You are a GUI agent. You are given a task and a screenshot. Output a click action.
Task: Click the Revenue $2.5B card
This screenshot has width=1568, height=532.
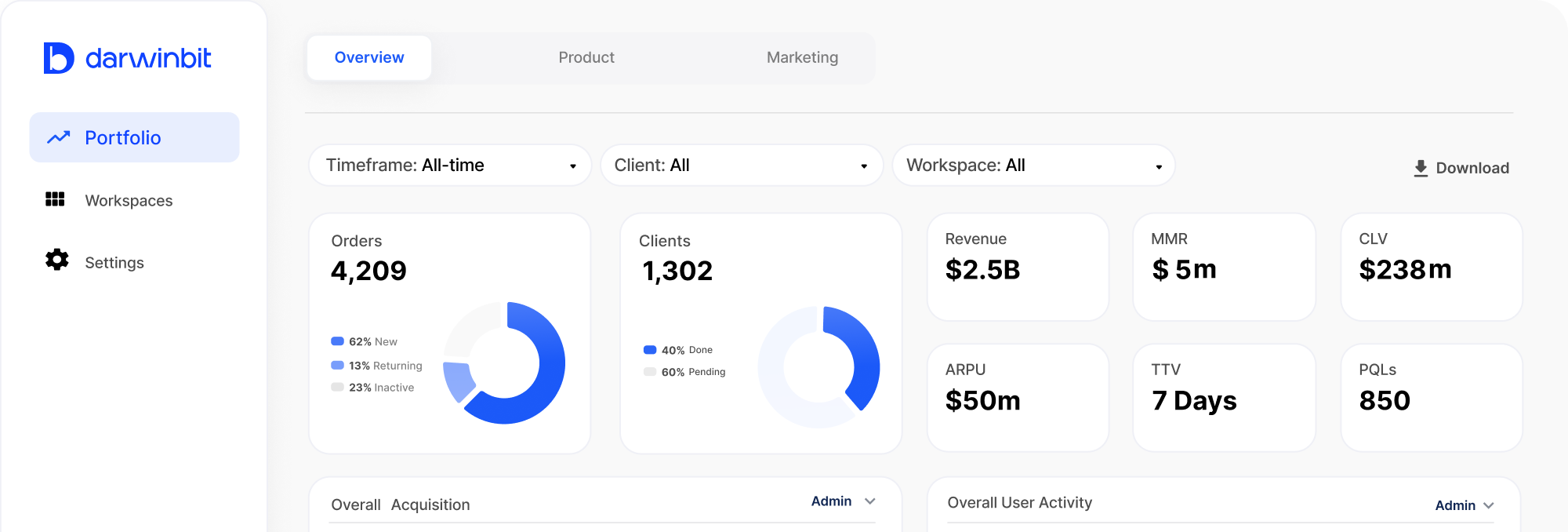[x=1018, y=267]
